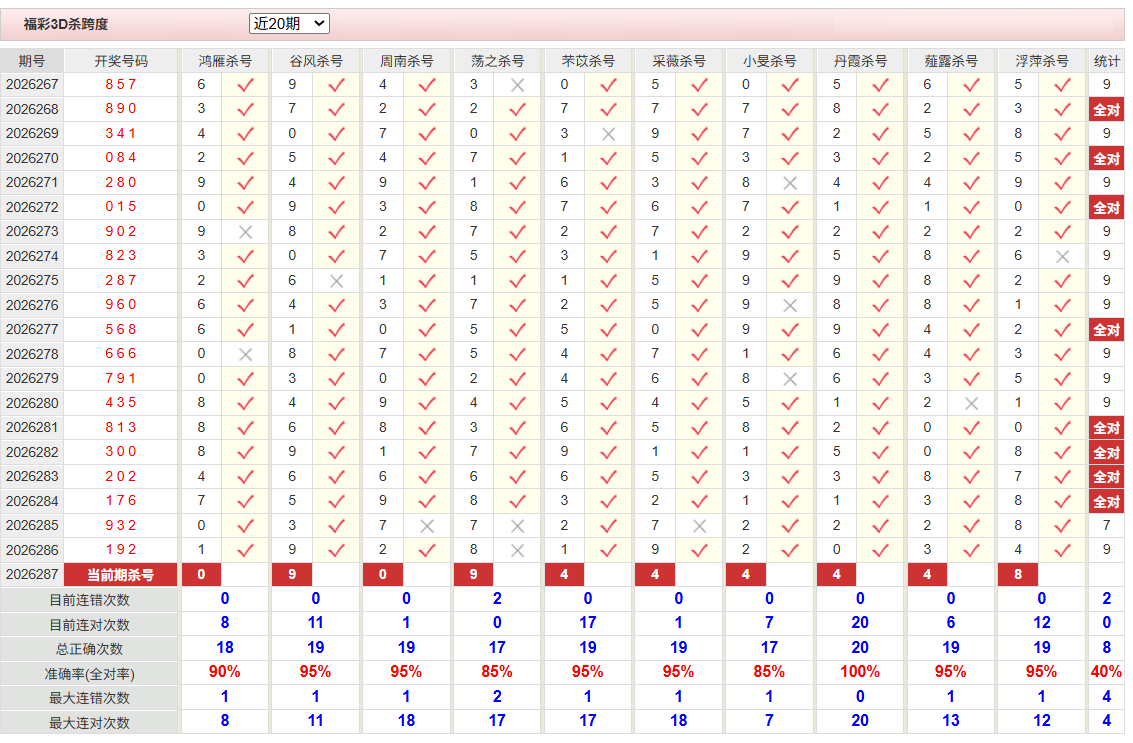Click the issue number 2026280
Image resolution: width=1133 pixels, height=743 pixels.
point(32,403)
